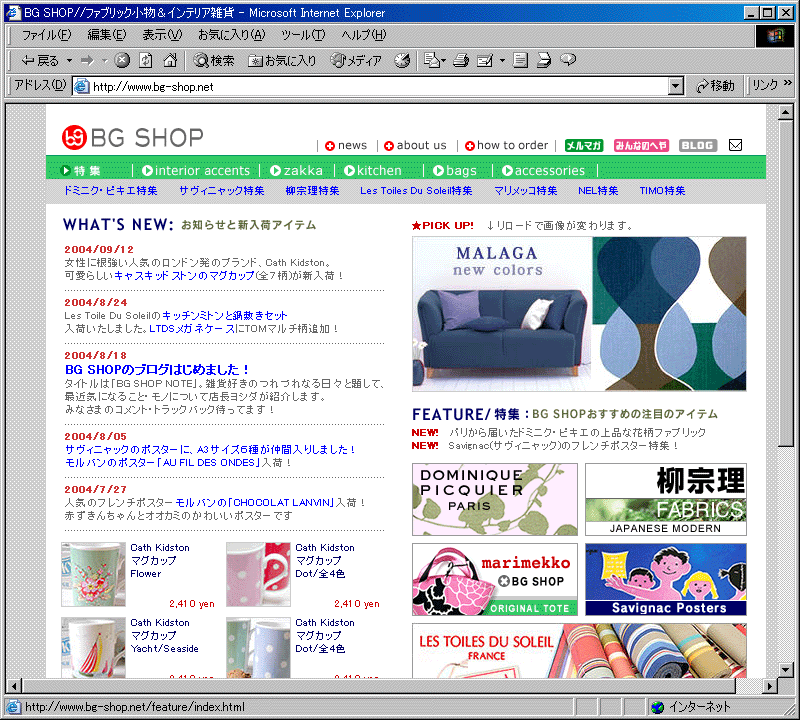Open the Savignac Posters banner
This screenshot has width=800, height=720.
666,579
